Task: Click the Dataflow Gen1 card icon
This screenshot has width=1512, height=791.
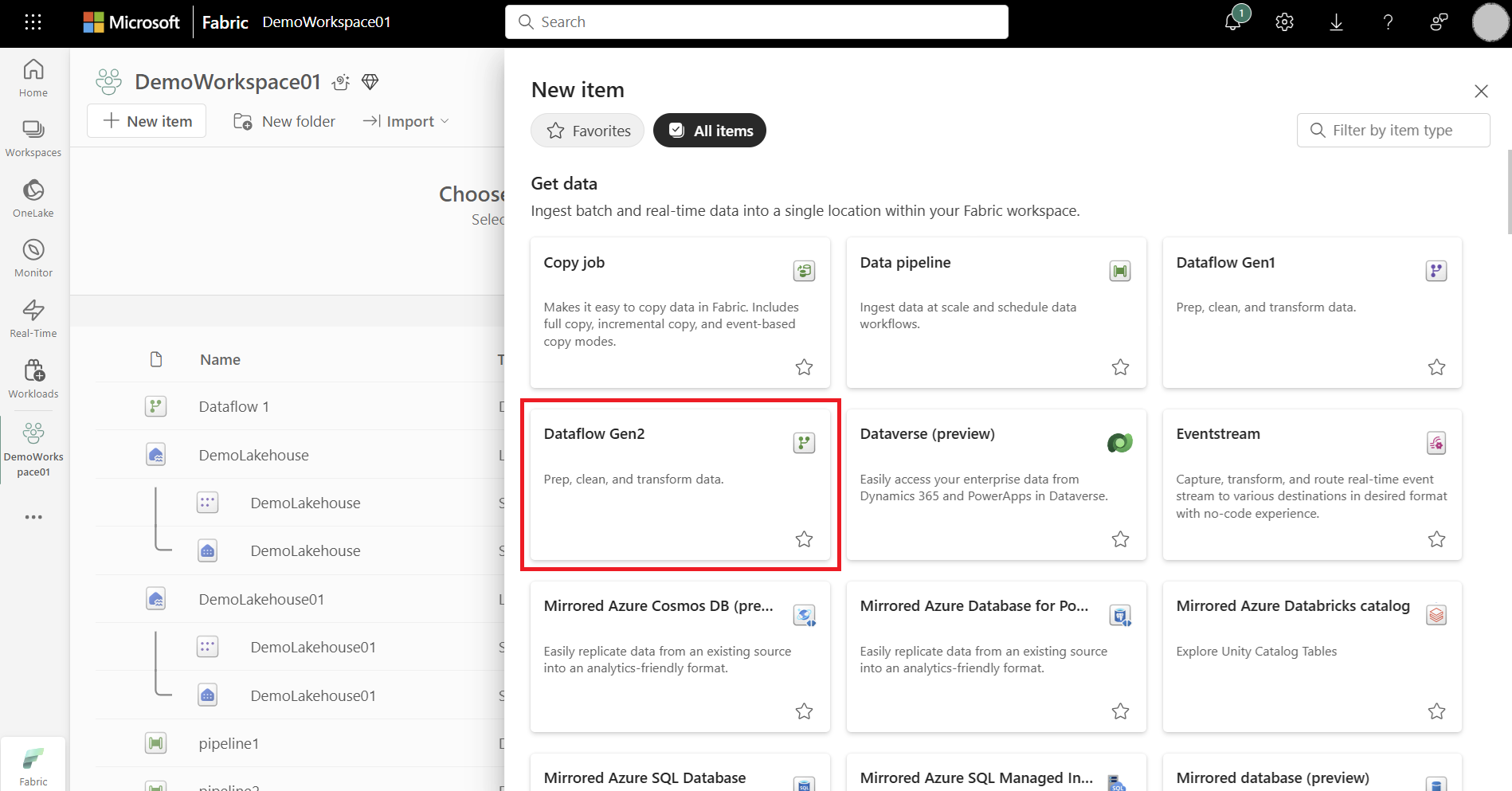Action: (1436, 271)
